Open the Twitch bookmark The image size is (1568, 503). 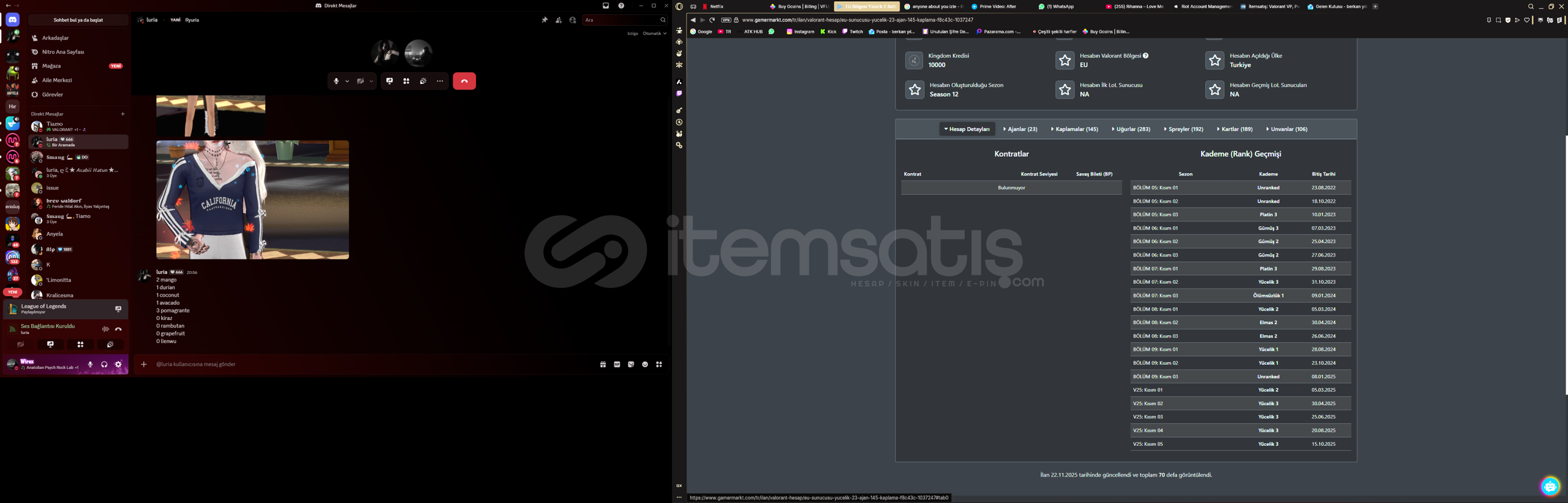(x=853, y=32)
